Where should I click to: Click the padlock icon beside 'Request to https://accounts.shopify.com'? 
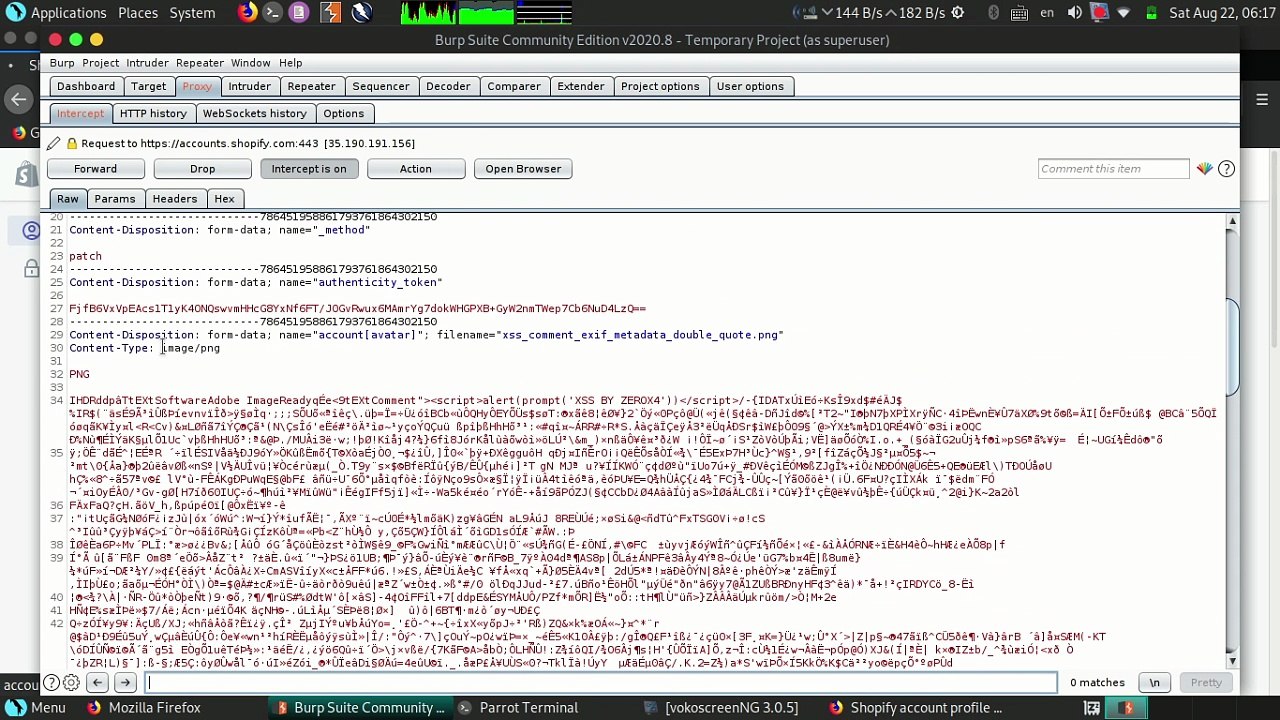click(x=72, y=143)
